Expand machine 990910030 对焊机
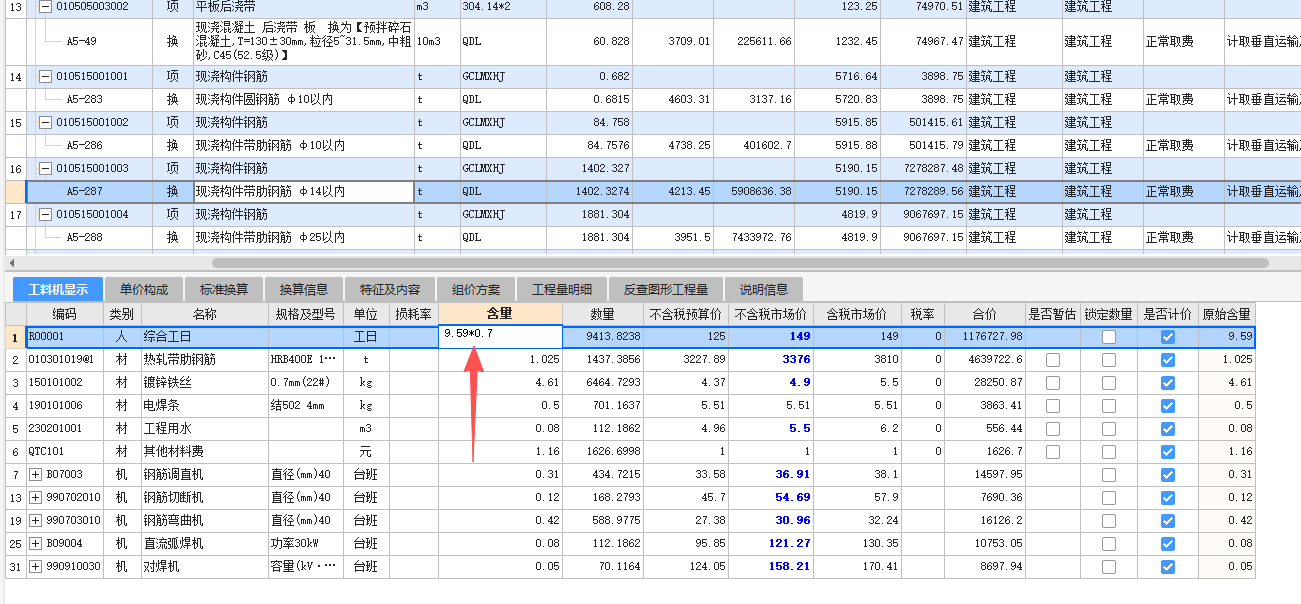The width and height of the screenshot is (1301, 604). [36, 566]
